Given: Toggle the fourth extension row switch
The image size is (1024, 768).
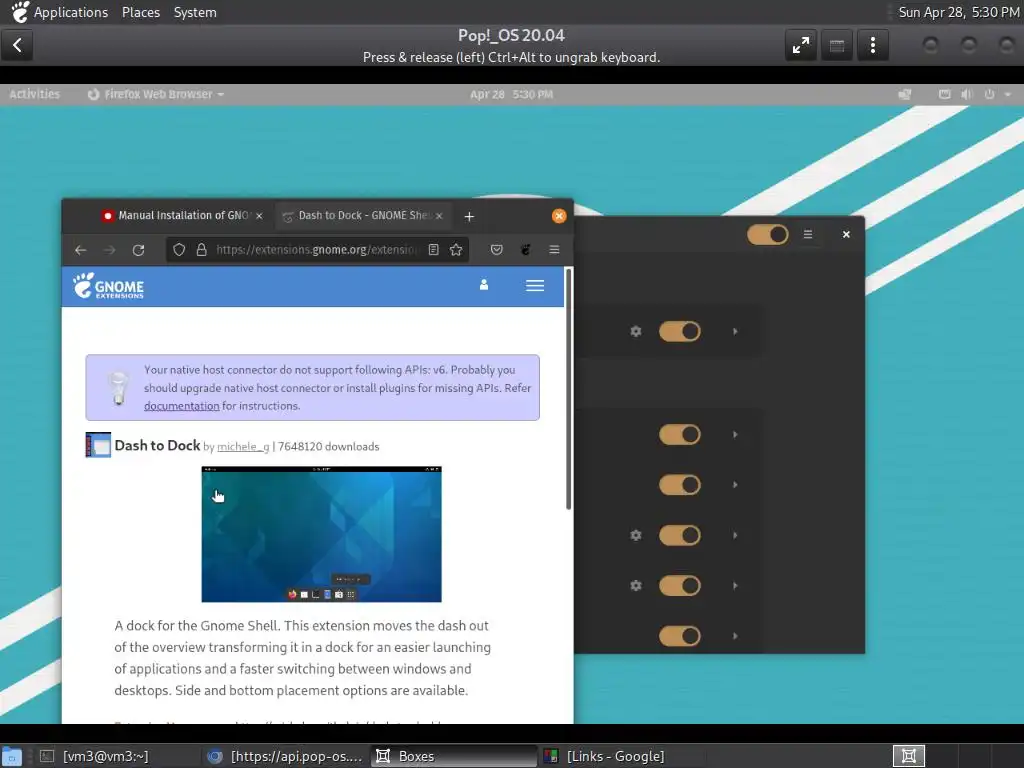Looking at the screenshot, I should 680,535.
